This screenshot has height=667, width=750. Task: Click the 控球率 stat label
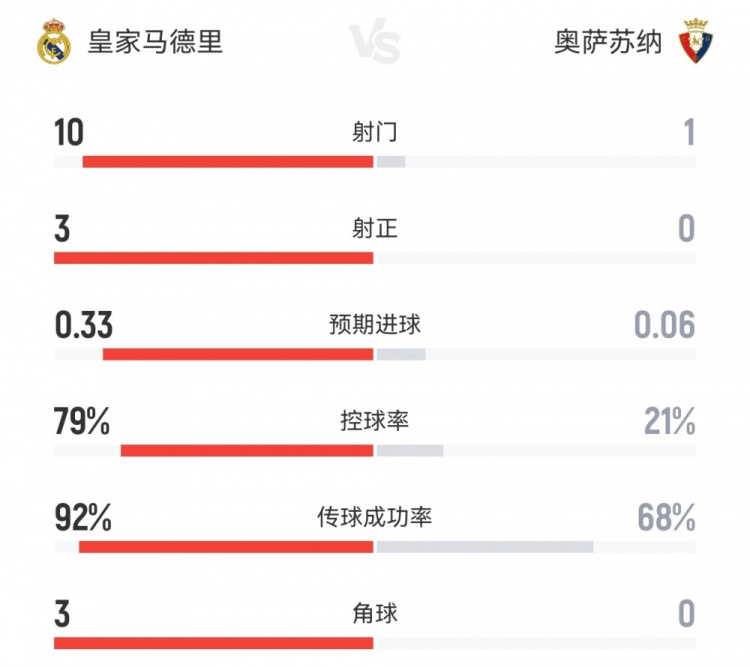[375, 421]
